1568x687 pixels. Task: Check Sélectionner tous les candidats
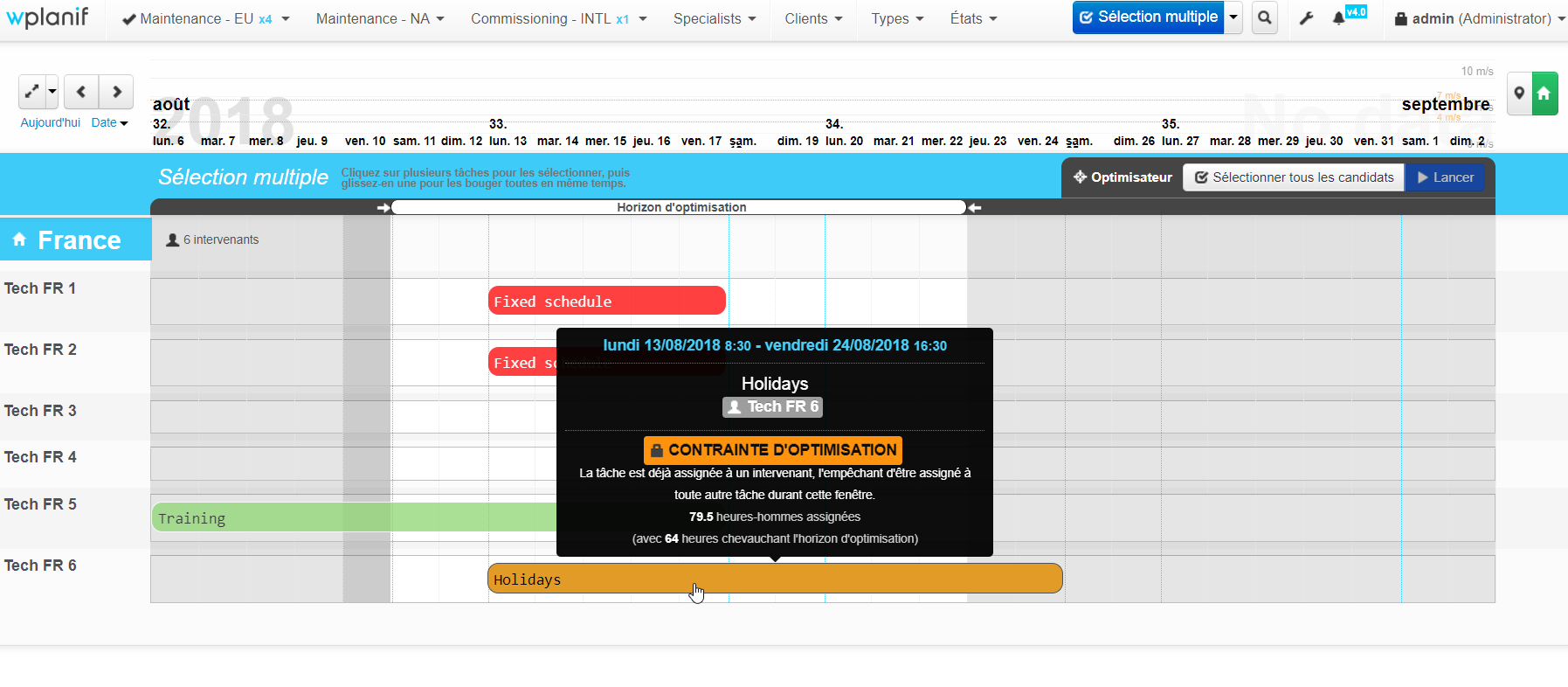pos(1294,177)
